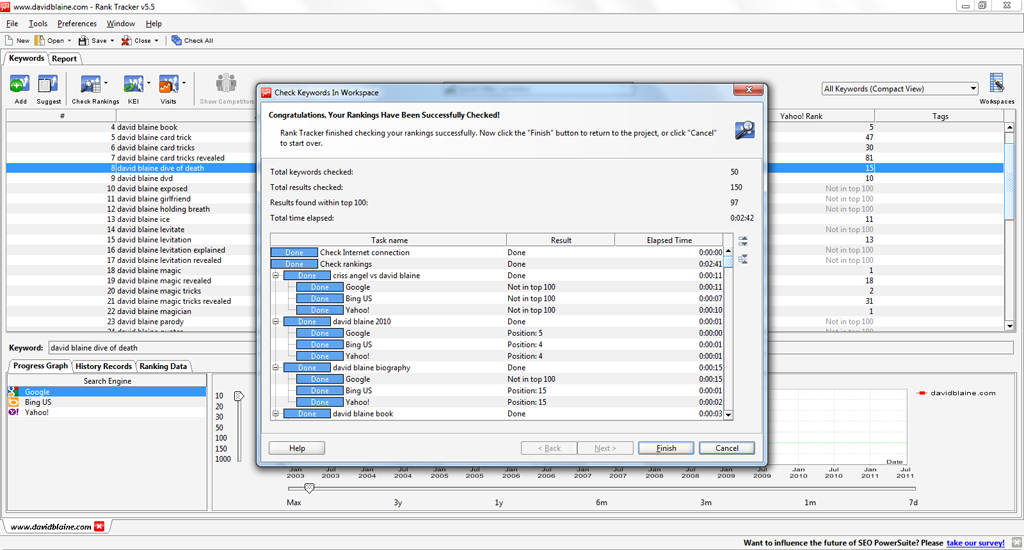Click the graph rank scale slider handle
The image size is (1024, 550).
[x=239, y=396]
